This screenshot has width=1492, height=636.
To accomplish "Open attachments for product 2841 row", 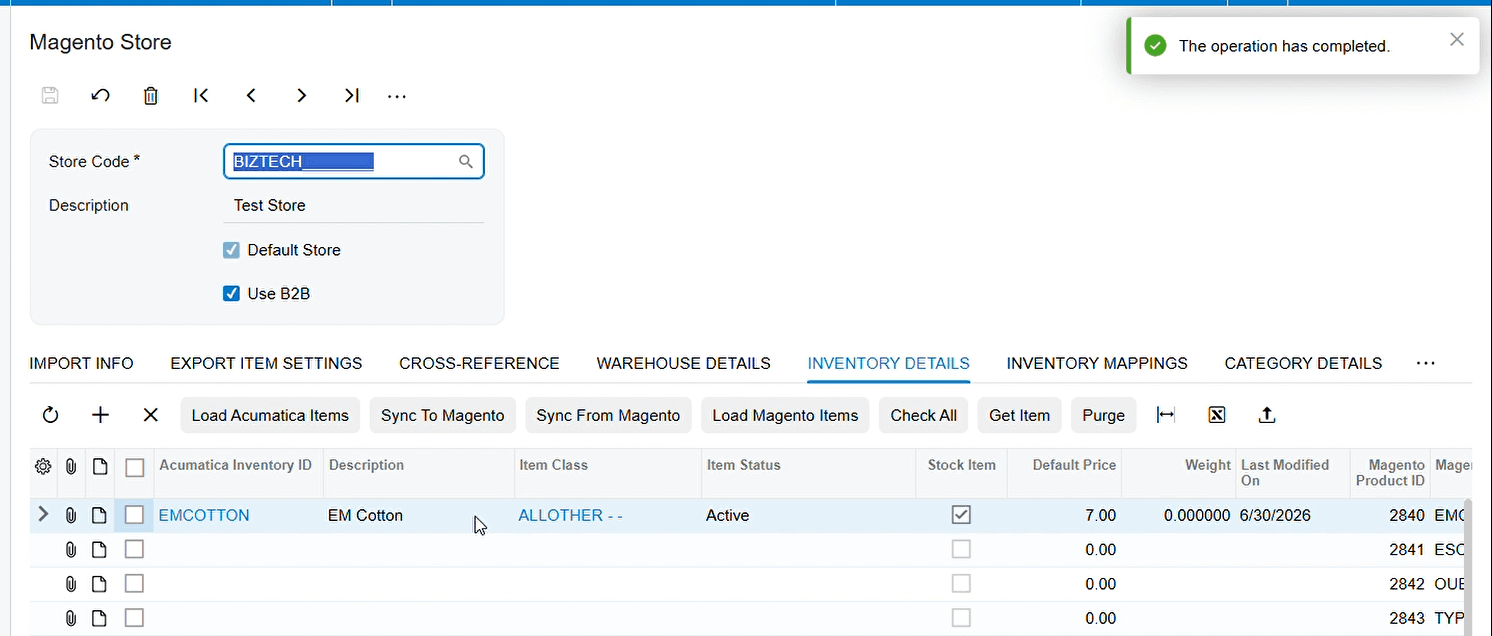I will (71, 550).
